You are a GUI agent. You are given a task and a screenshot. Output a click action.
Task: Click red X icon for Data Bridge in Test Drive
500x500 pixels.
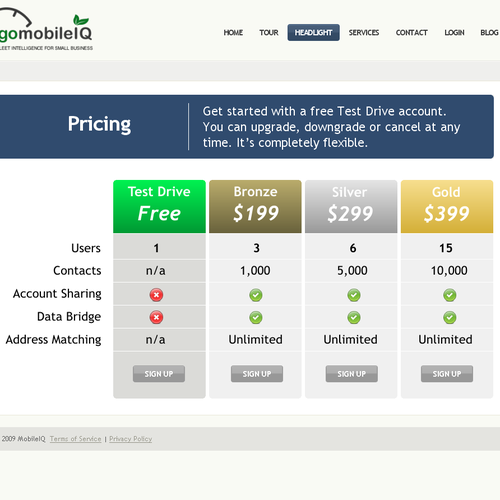pos(156,317)
